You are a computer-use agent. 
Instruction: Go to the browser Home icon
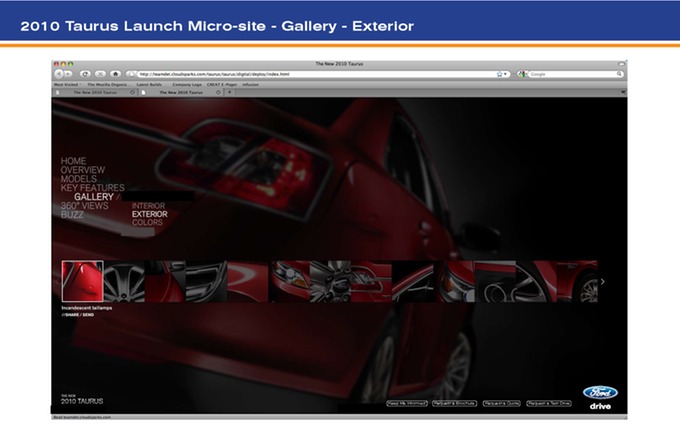(x=115, y=74)
